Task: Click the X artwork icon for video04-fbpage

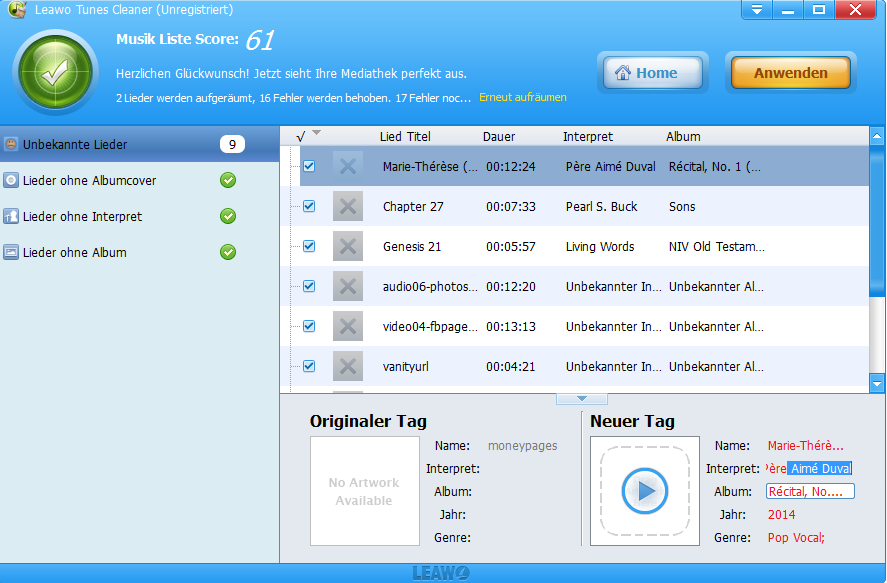Action: [x=348, y=326]
